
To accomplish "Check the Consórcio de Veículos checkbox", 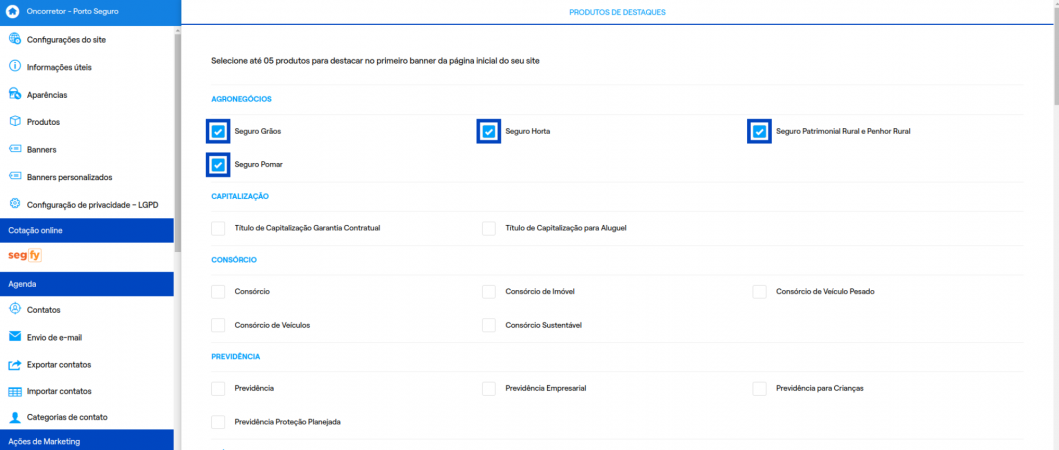I will coord(218,325).
